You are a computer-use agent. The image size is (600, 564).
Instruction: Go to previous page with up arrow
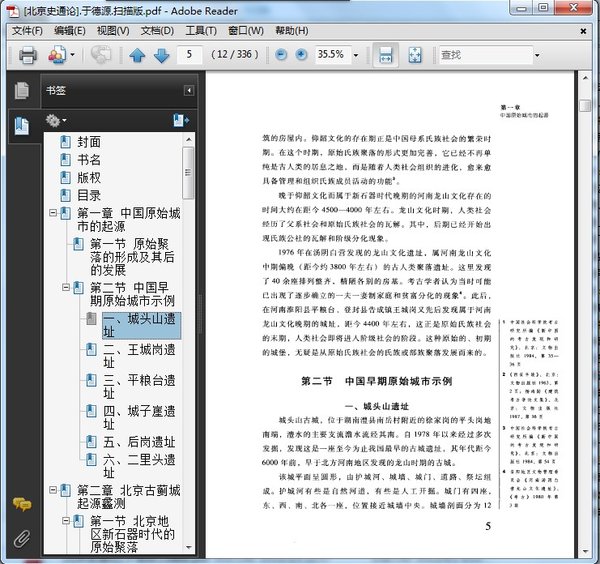(x=137, y=55)
